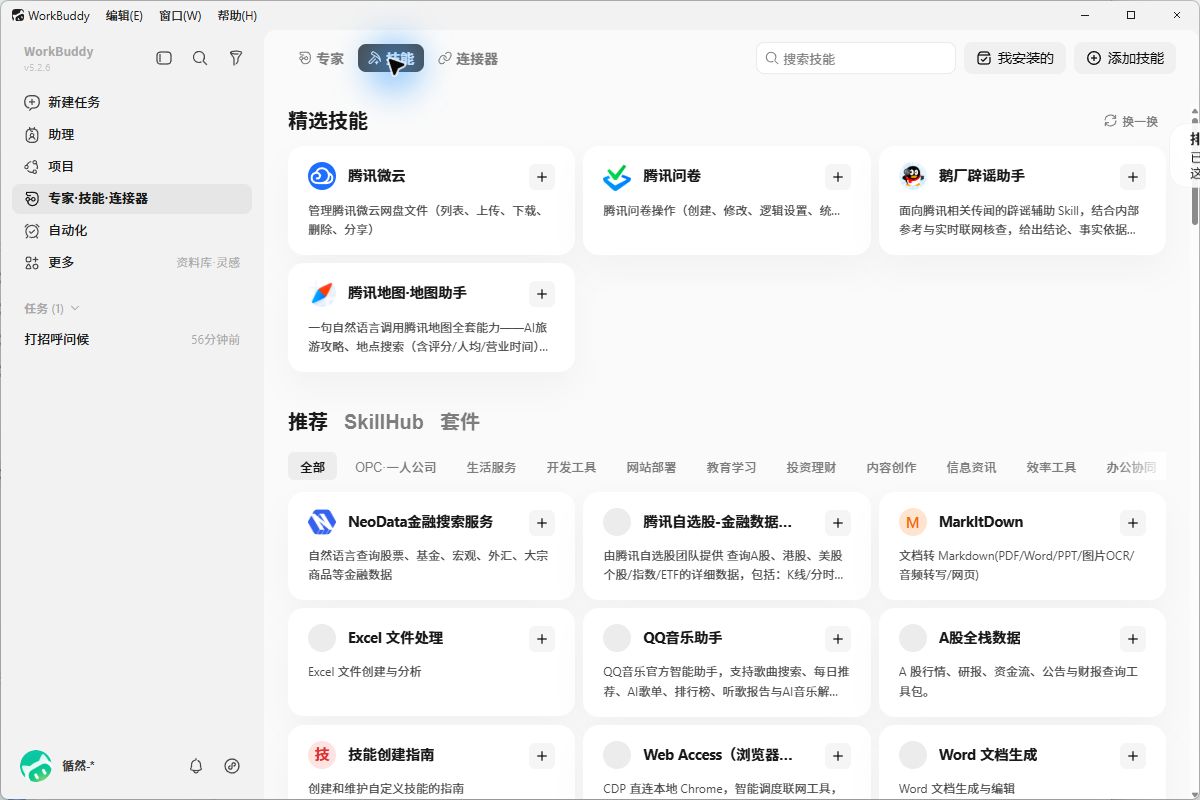Click the round icon beside the bell
Screen dimensions: 1200x800
coord(232,766)
